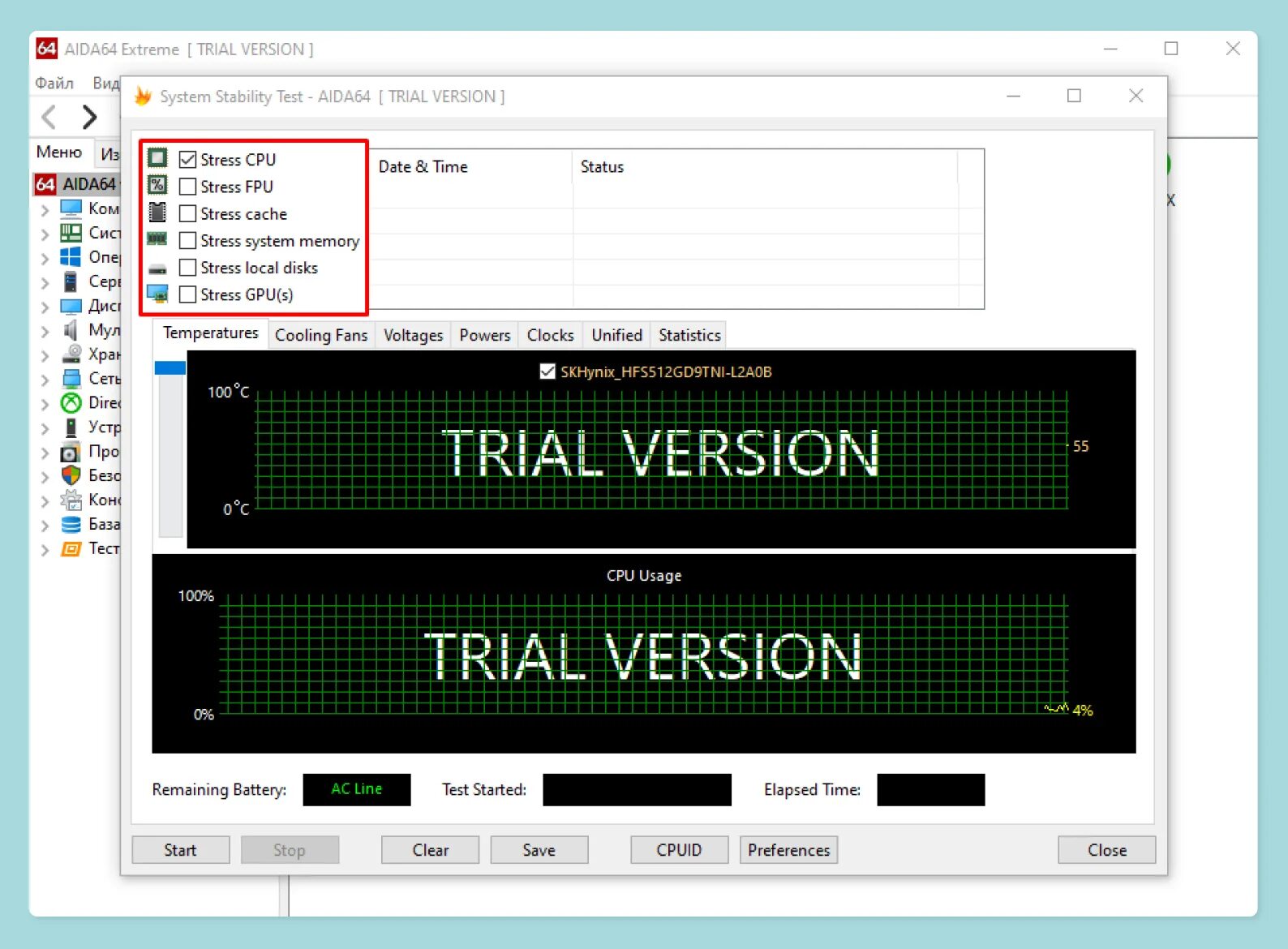Screen dimensions: 1288x949
Task: Click the Xbox DirectX icon in tree
Action: click(71, 403)
